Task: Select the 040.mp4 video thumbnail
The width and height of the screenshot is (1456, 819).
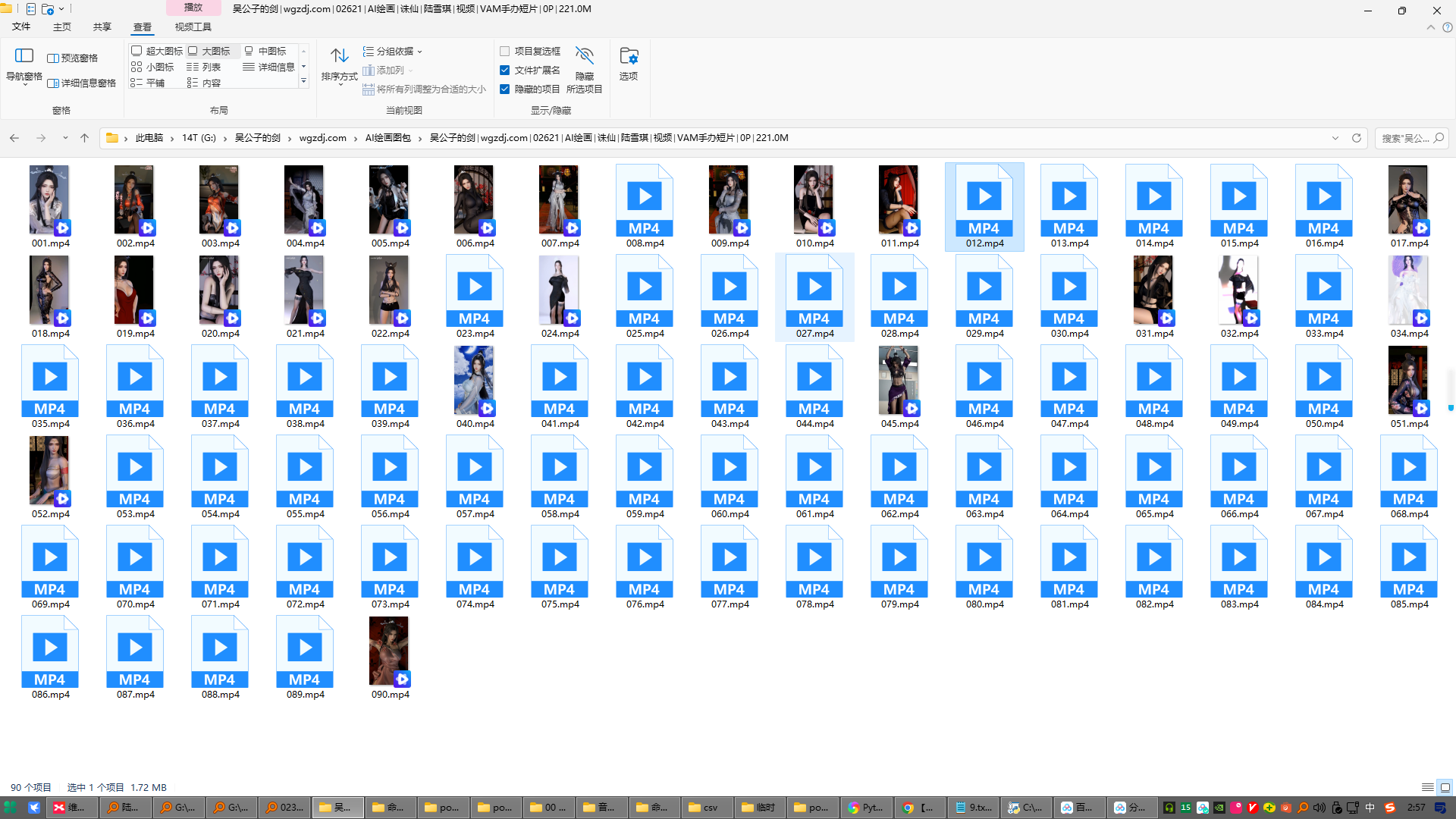Action: (x=474, y=381)
